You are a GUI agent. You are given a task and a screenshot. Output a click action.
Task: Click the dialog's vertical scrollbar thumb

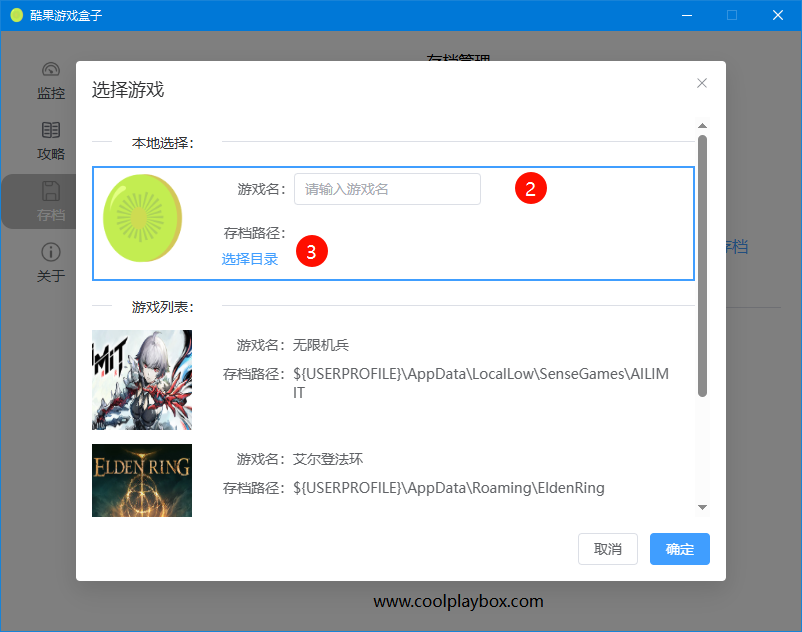tap(702, 265)
